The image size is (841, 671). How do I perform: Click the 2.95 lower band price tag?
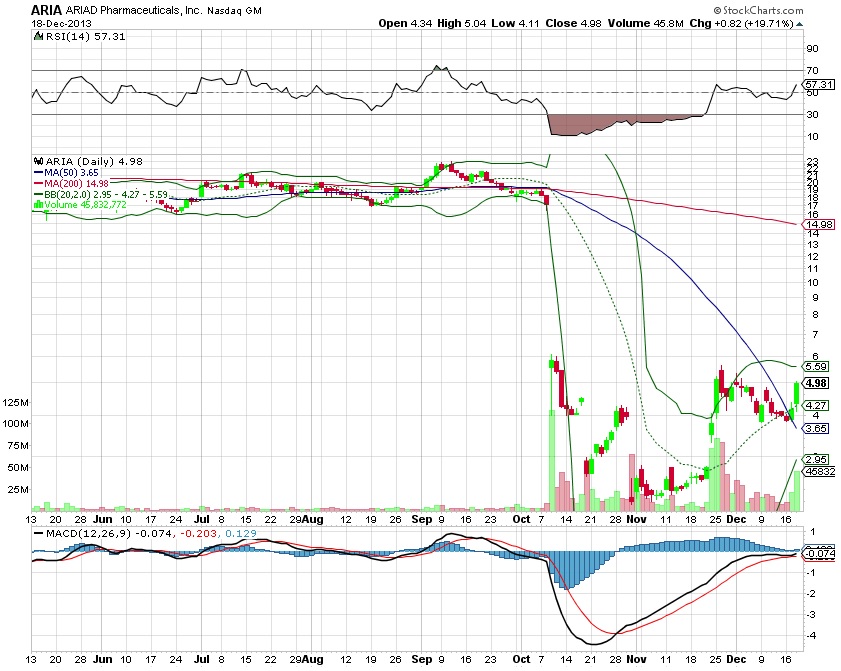point(816,460)
